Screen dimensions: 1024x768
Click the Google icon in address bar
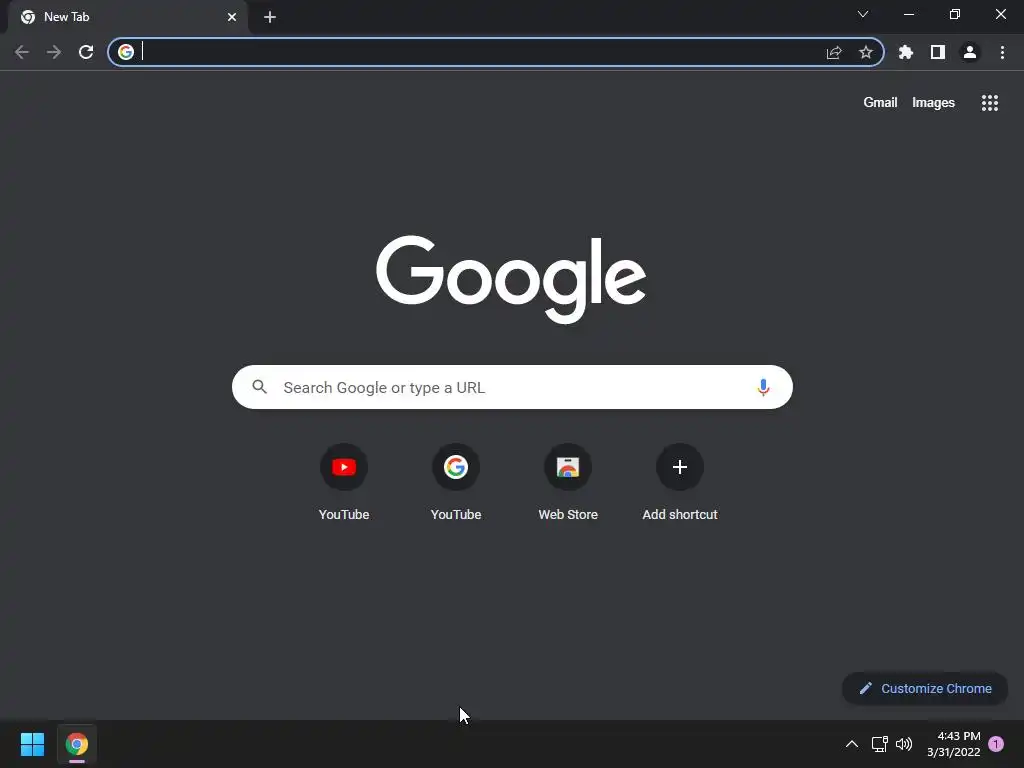point(126,52)
